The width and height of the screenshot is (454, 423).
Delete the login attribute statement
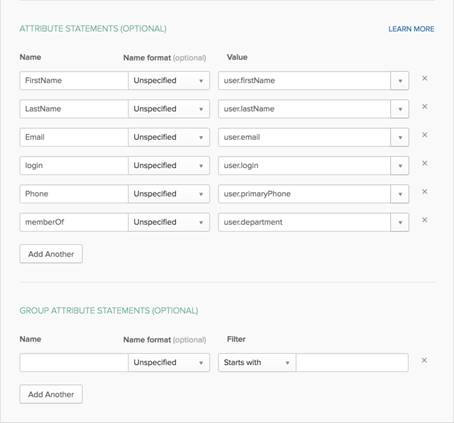click(x=425, y=163)
